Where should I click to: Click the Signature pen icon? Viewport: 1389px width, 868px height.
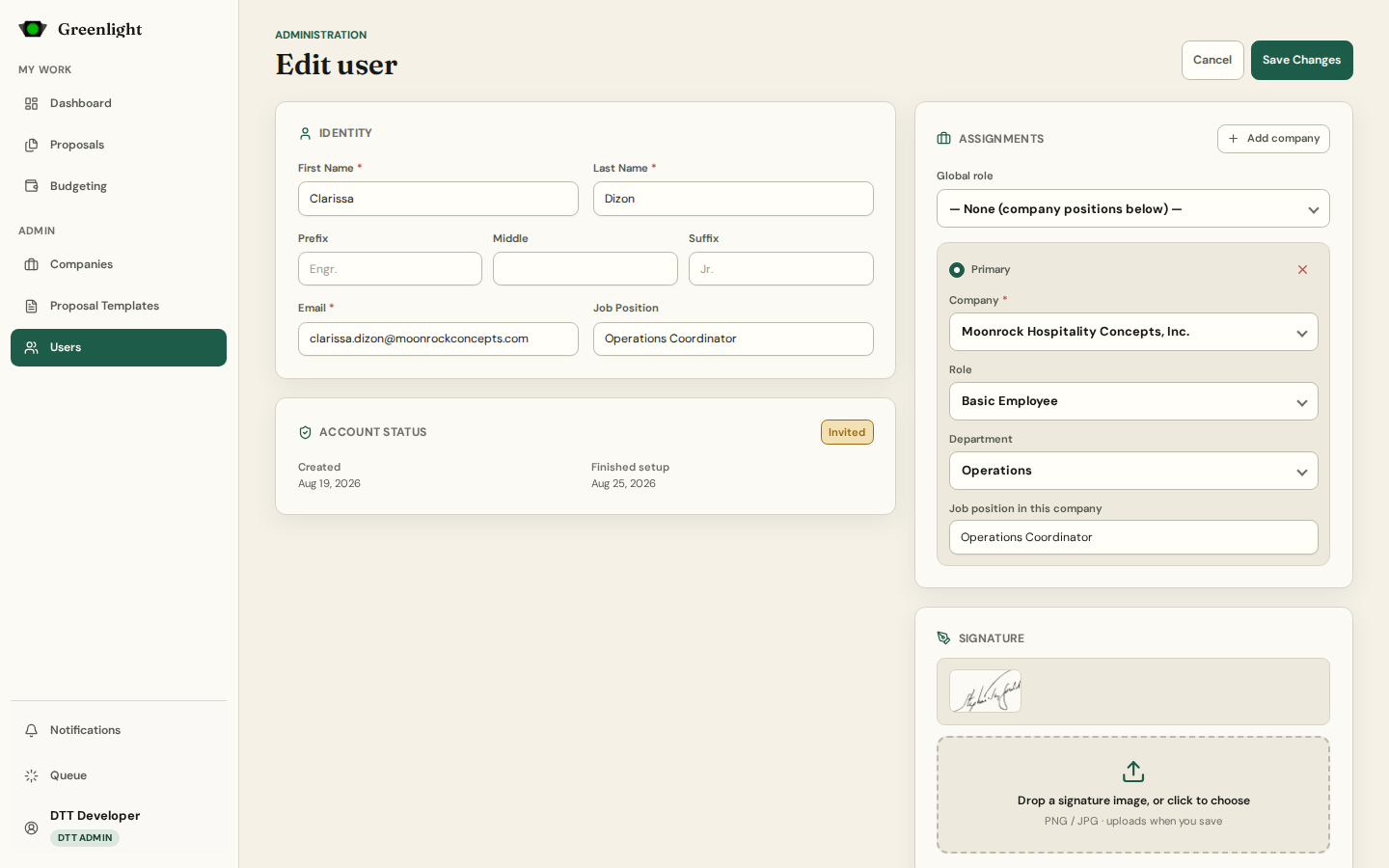944,638
